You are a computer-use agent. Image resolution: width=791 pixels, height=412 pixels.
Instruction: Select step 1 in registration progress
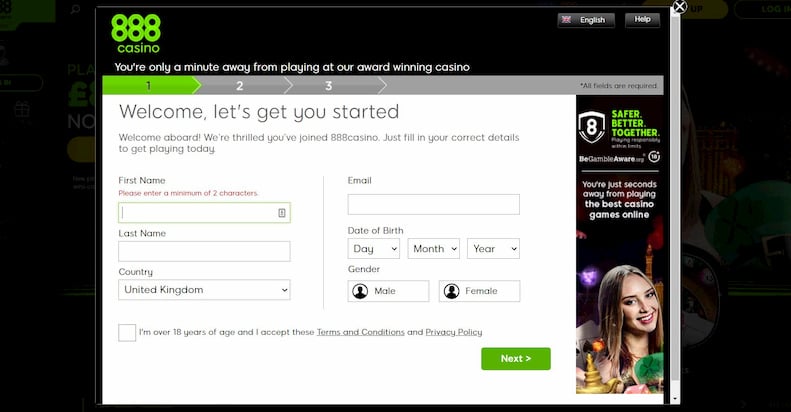pyautogui.click(x=149, y=86)
